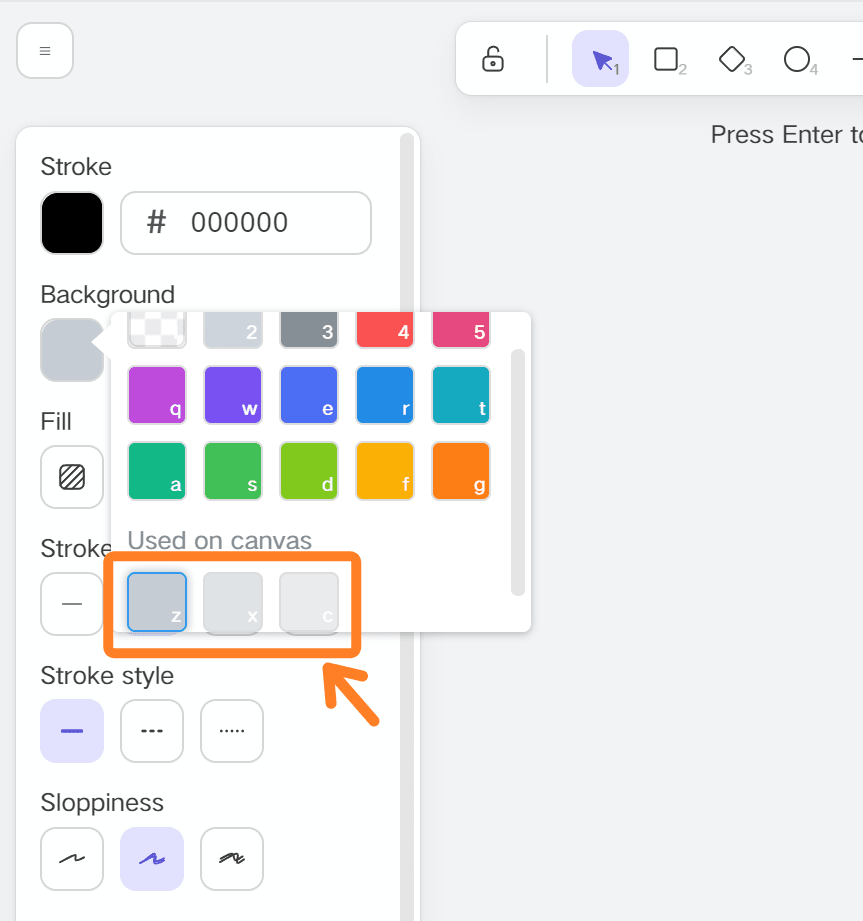The height and width of the screenshot is (921, 863).
Task: Click the hachure Fill style icon
Action: click(71, 477)
